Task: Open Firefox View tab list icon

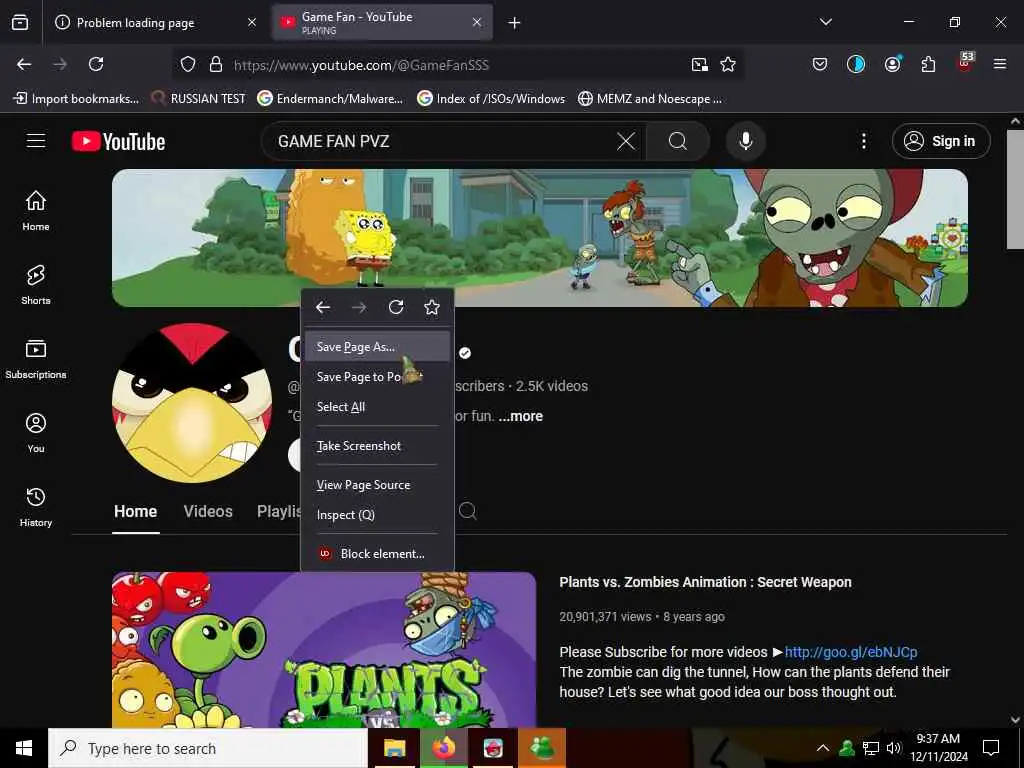Action: tap(20, 22)
